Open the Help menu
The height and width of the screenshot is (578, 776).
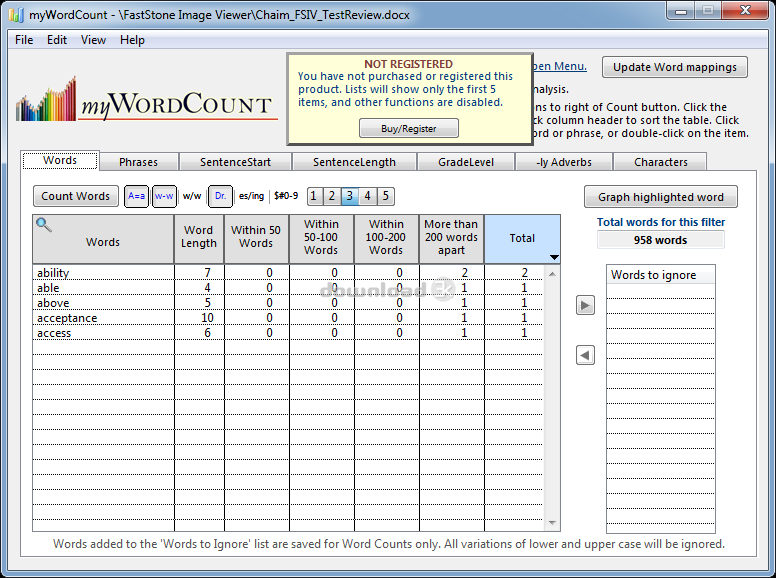point(132,40)
